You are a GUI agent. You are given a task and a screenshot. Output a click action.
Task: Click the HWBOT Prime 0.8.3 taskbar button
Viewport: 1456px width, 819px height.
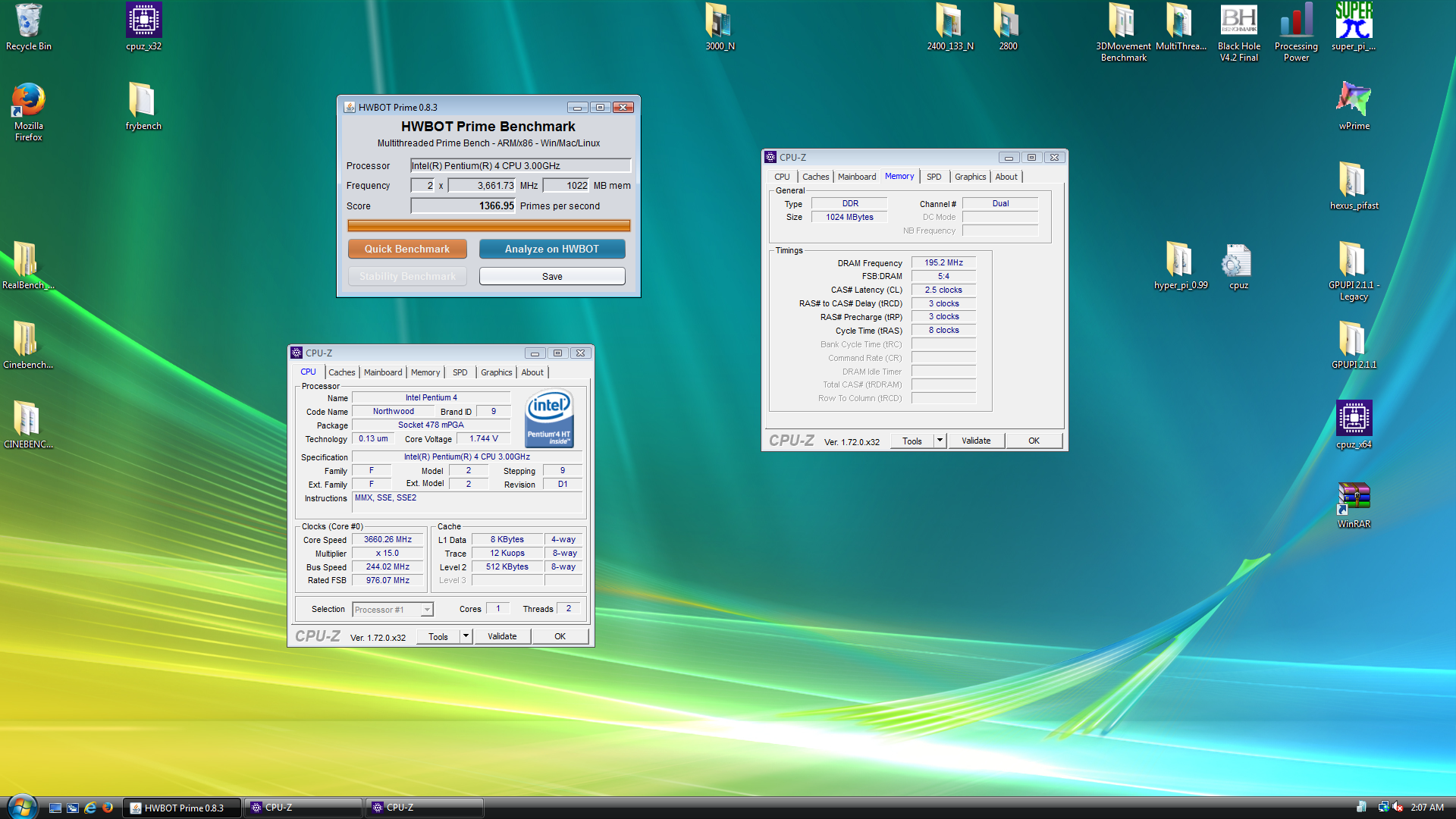click(182, 808)
